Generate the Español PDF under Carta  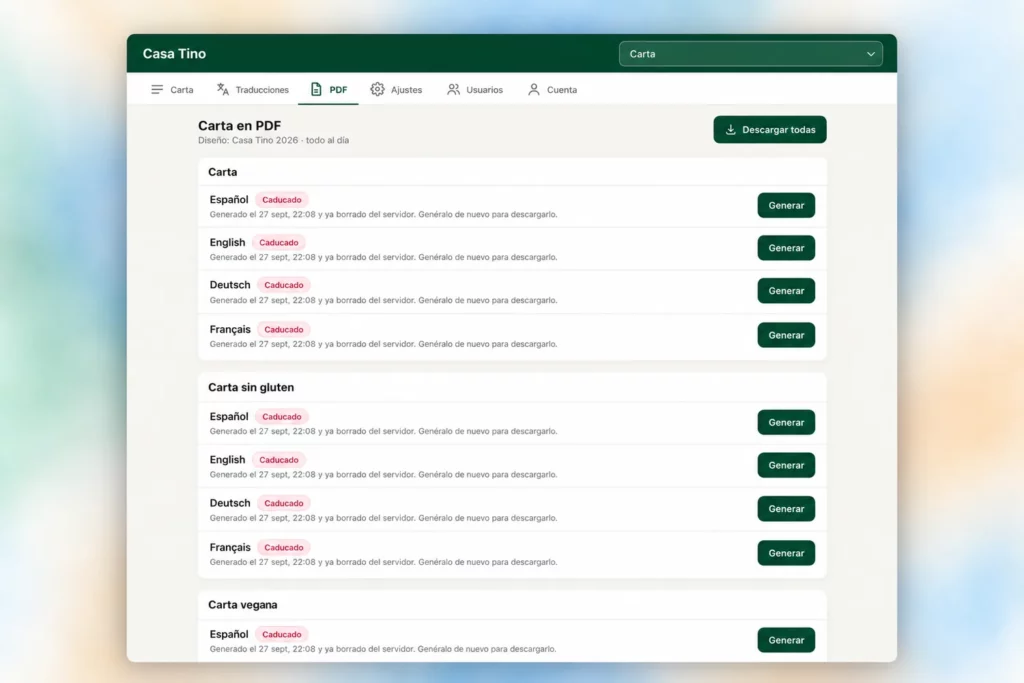tap(786, 206)
